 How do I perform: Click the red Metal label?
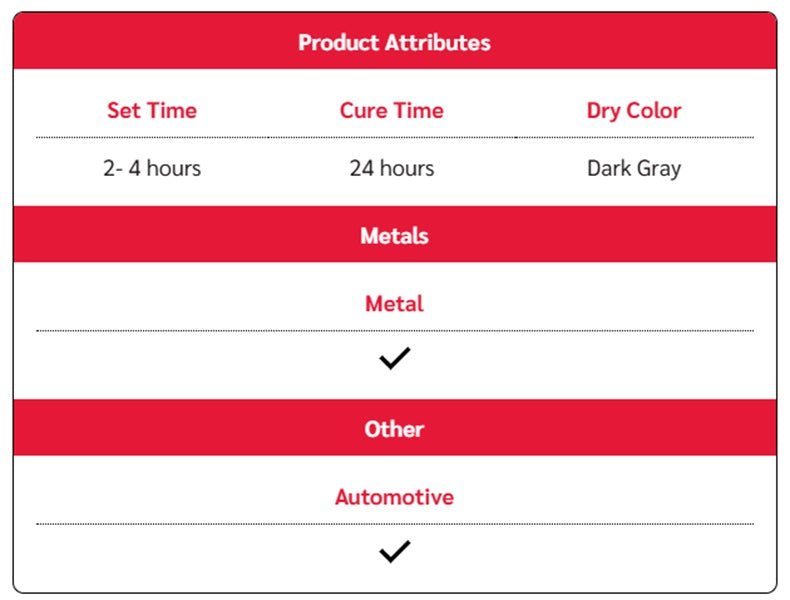[x=394, y=304]
